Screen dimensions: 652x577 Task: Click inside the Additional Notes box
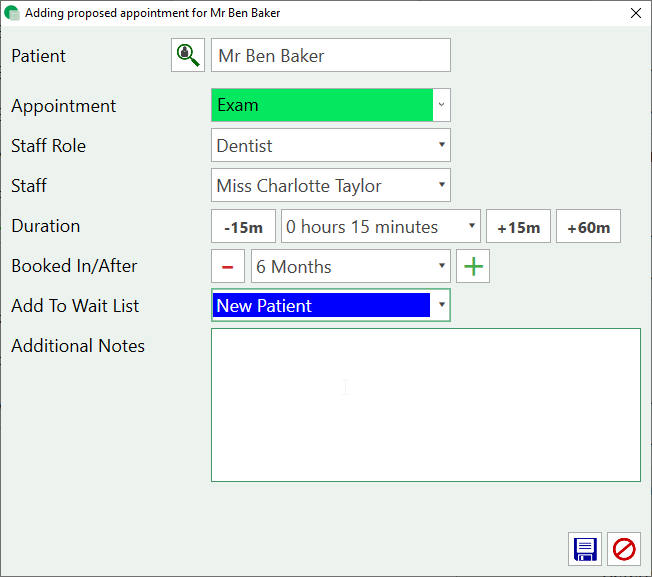425,405
